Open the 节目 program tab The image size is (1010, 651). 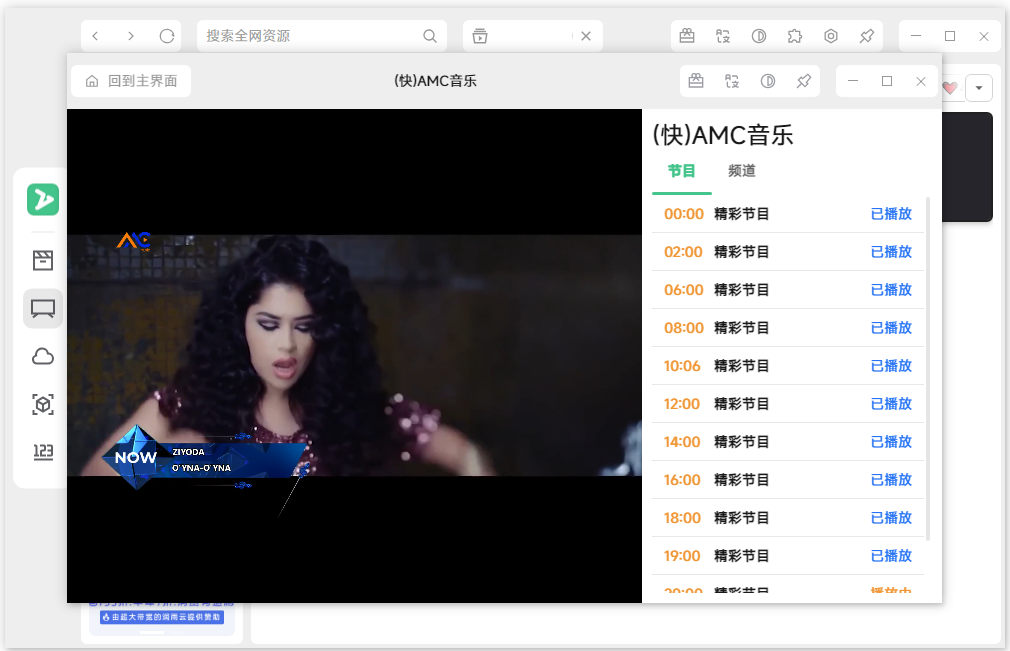click(x=681, y=171)
